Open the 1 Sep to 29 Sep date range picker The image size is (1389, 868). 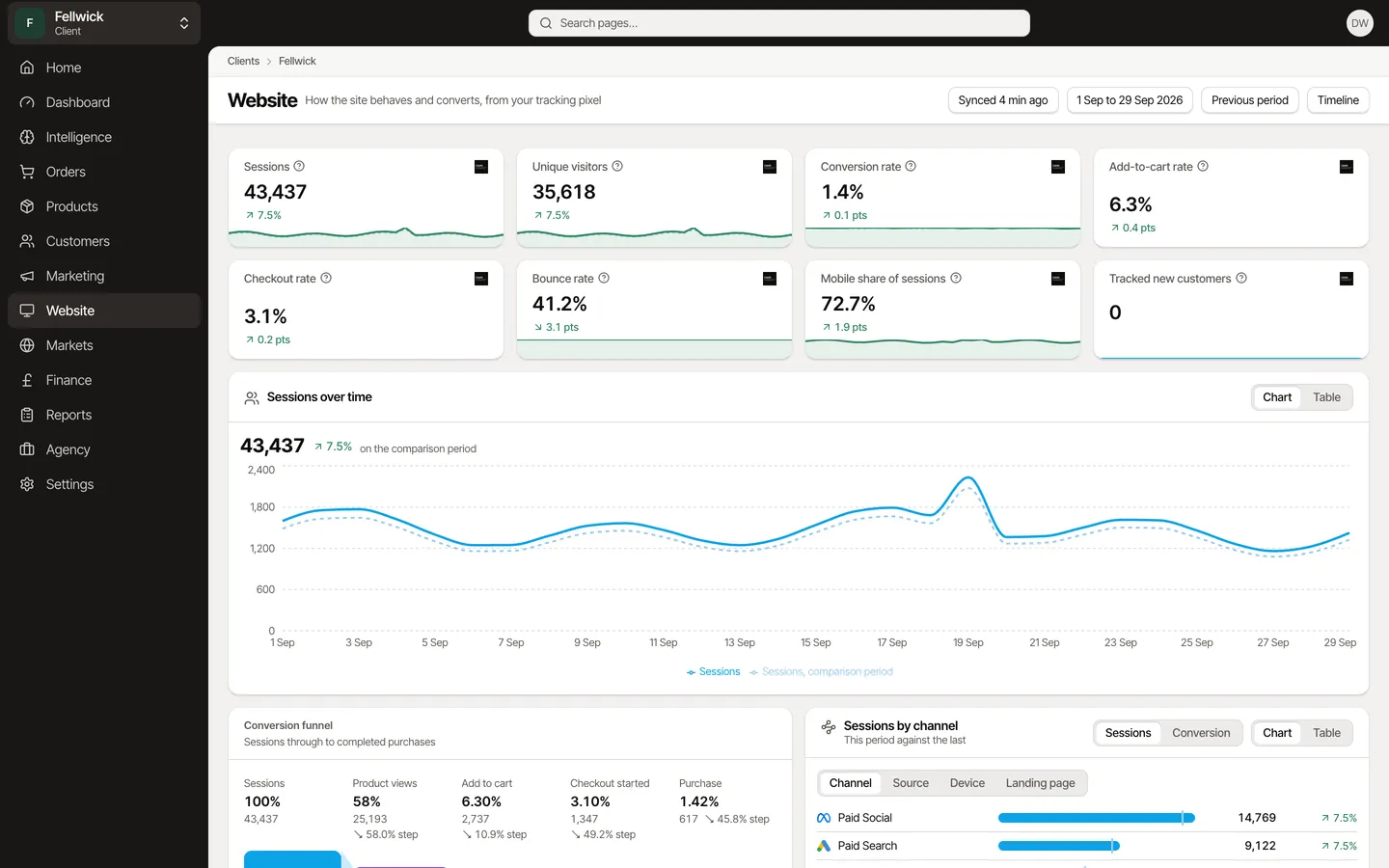1130,100
